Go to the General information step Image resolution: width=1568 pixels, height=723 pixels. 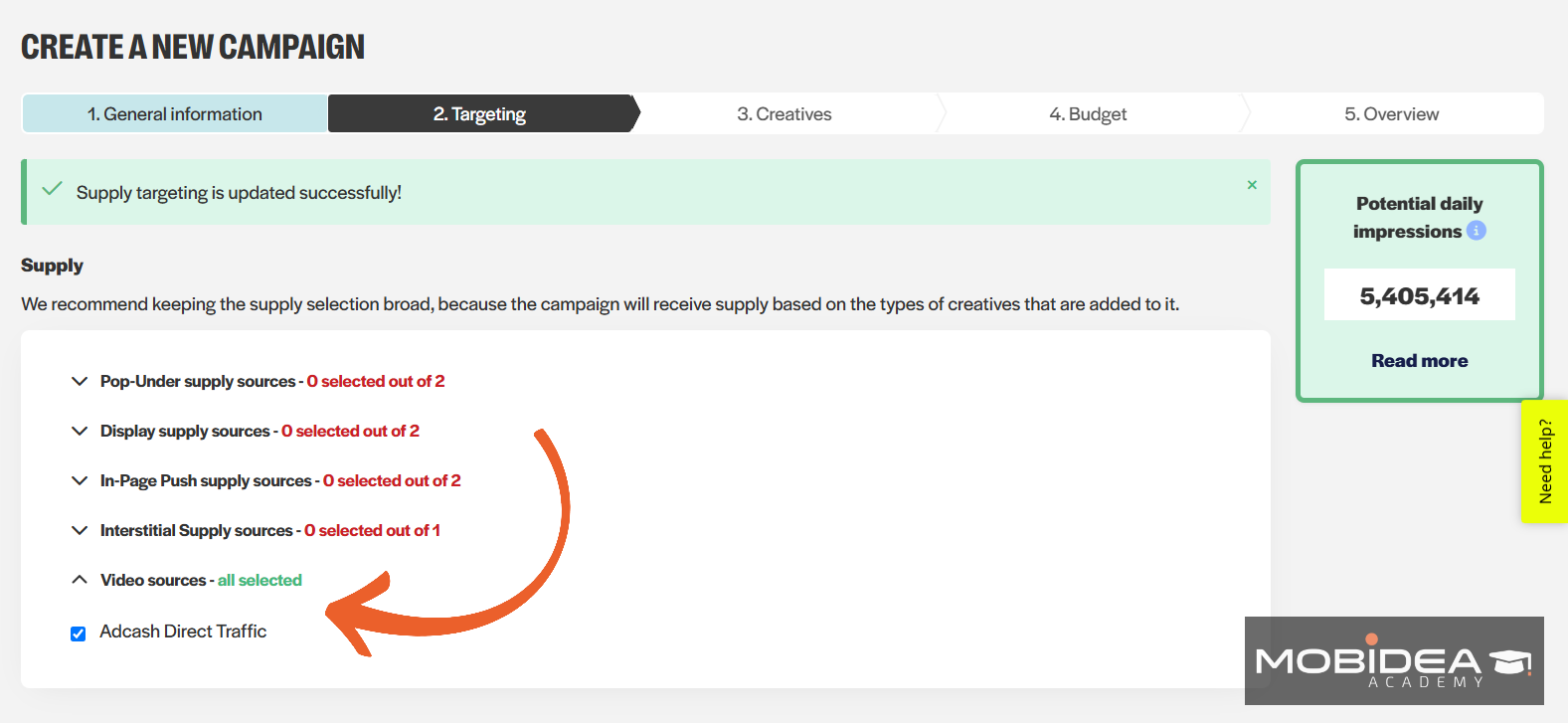coord(175,113)
